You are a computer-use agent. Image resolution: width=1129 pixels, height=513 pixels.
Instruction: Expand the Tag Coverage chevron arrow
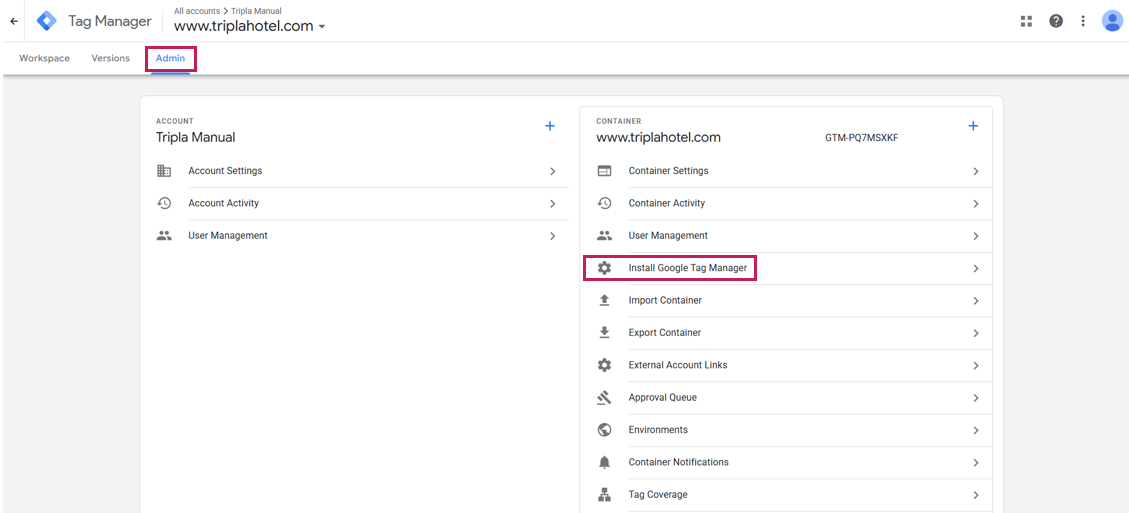(x=976, y=495)
